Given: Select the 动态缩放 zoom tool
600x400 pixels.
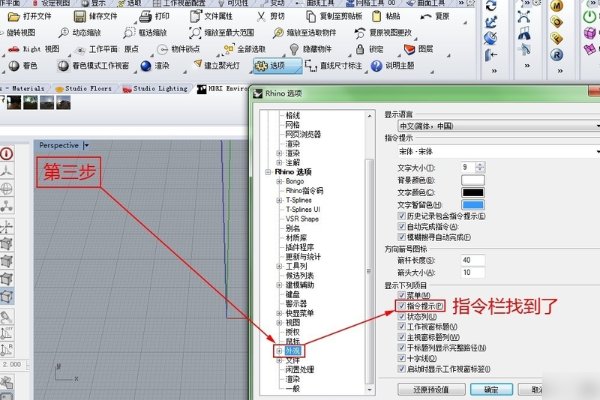Looking at the screenshot, I should pos(63,33).
